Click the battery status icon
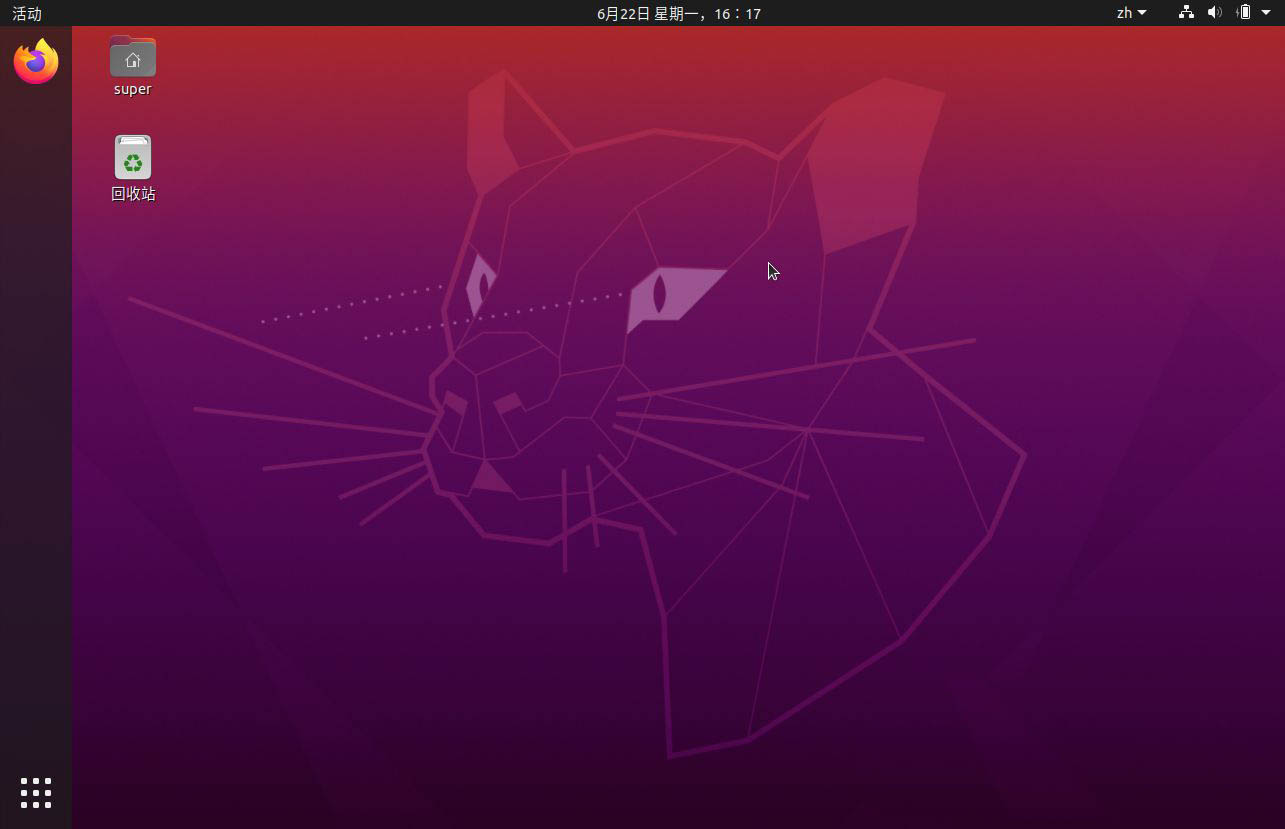Screen dimensions: 1285x829 pyautogui.click(x=1244, y=13)
